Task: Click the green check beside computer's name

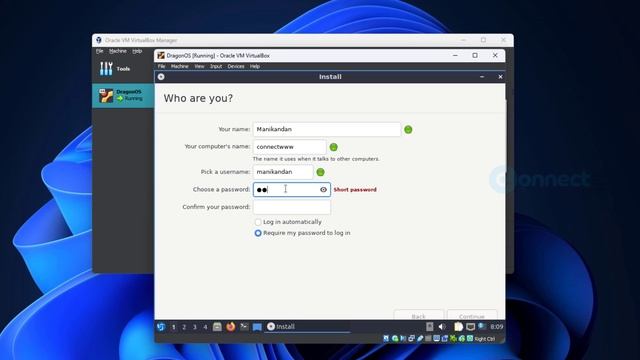Action: (333, 147)
